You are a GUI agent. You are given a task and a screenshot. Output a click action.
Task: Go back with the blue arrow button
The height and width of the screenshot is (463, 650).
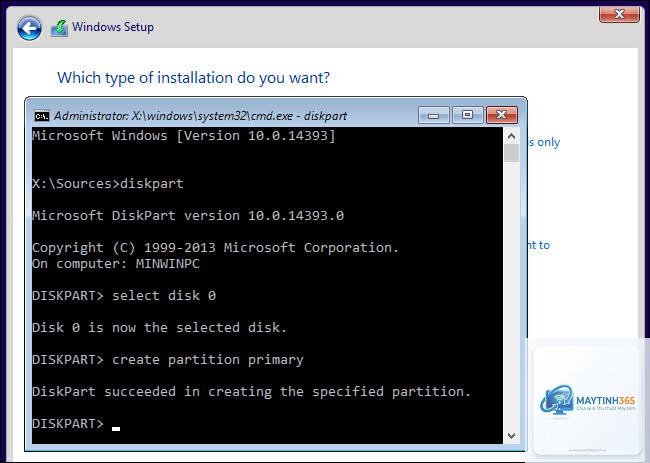coord(29,28)
